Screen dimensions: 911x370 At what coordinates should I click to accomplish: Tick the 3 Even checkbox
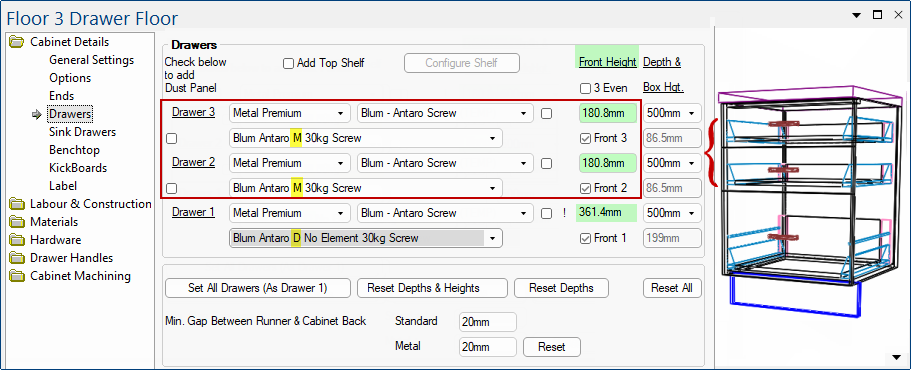click(586, 89)
